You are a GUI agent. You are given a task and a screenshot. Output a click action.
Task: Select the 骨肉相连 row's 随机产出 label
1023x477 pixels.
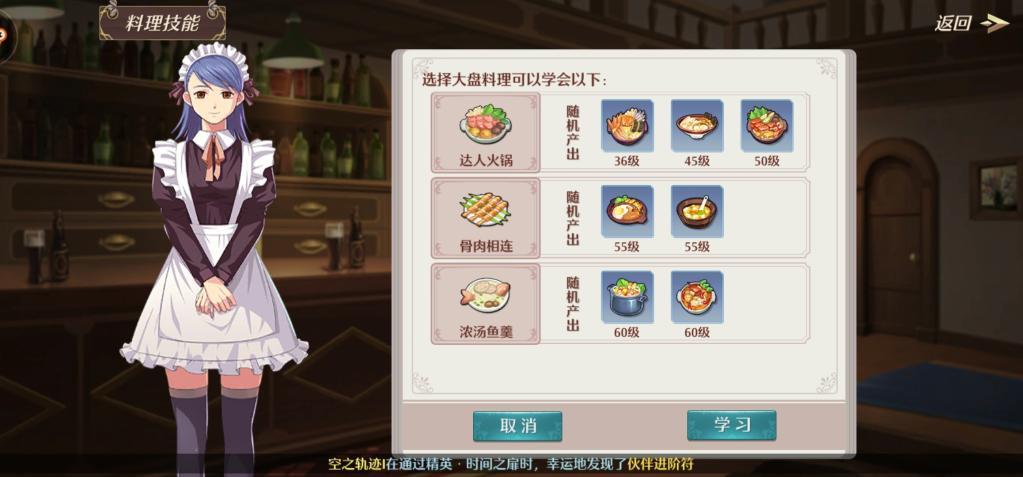(x=573, y=218)
